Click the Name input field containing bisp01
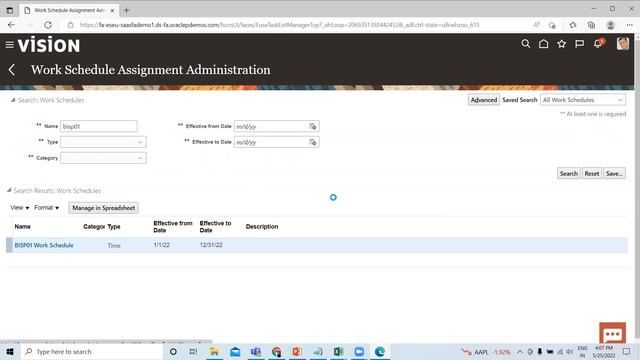Screen dimensions: 640x360 point(99,127)
